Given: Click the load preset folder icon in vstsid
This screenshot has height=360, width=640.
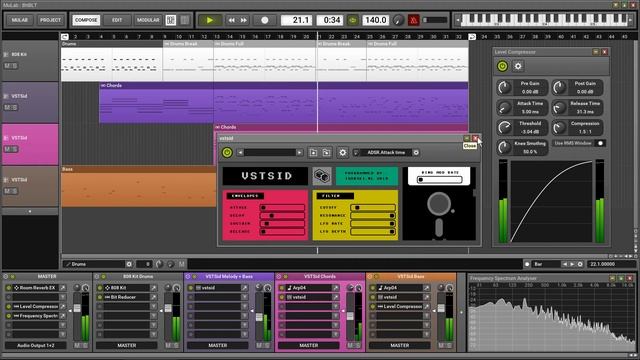Looking at the screenshot, I should click(313, 153).
